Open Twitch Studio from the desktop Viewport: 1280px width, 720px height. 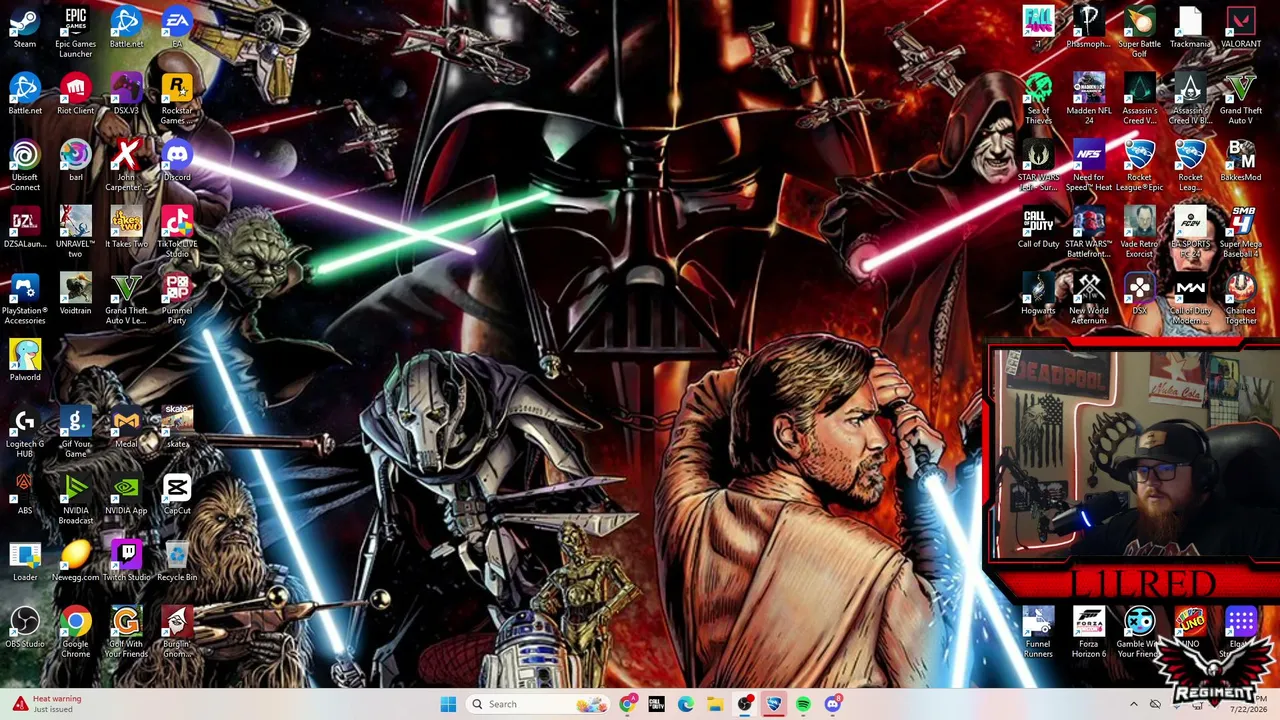126,561
